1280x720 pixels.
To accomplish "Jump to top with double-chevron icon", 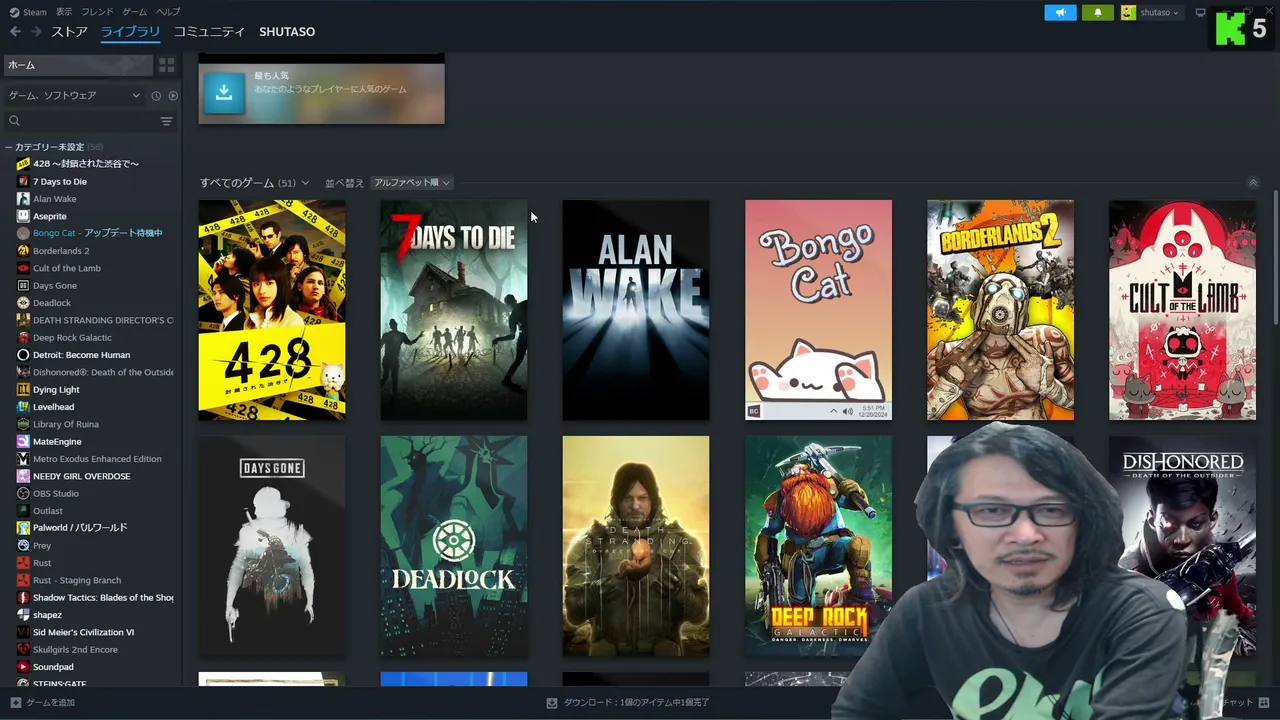I will 1253,183.
